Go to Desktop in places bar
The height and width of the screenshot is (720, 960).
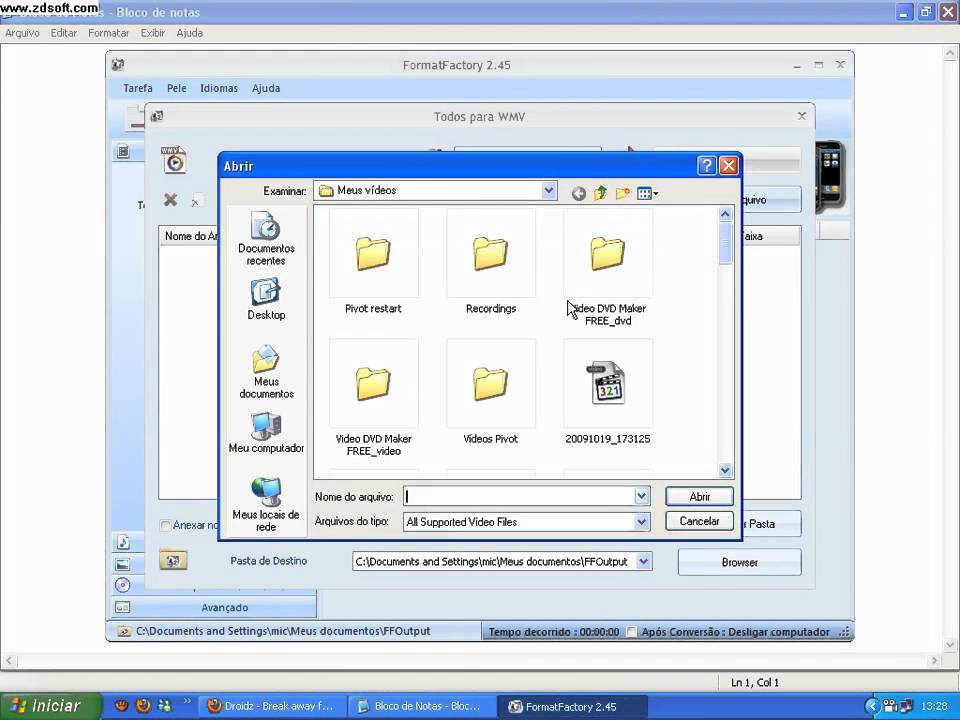266,299
